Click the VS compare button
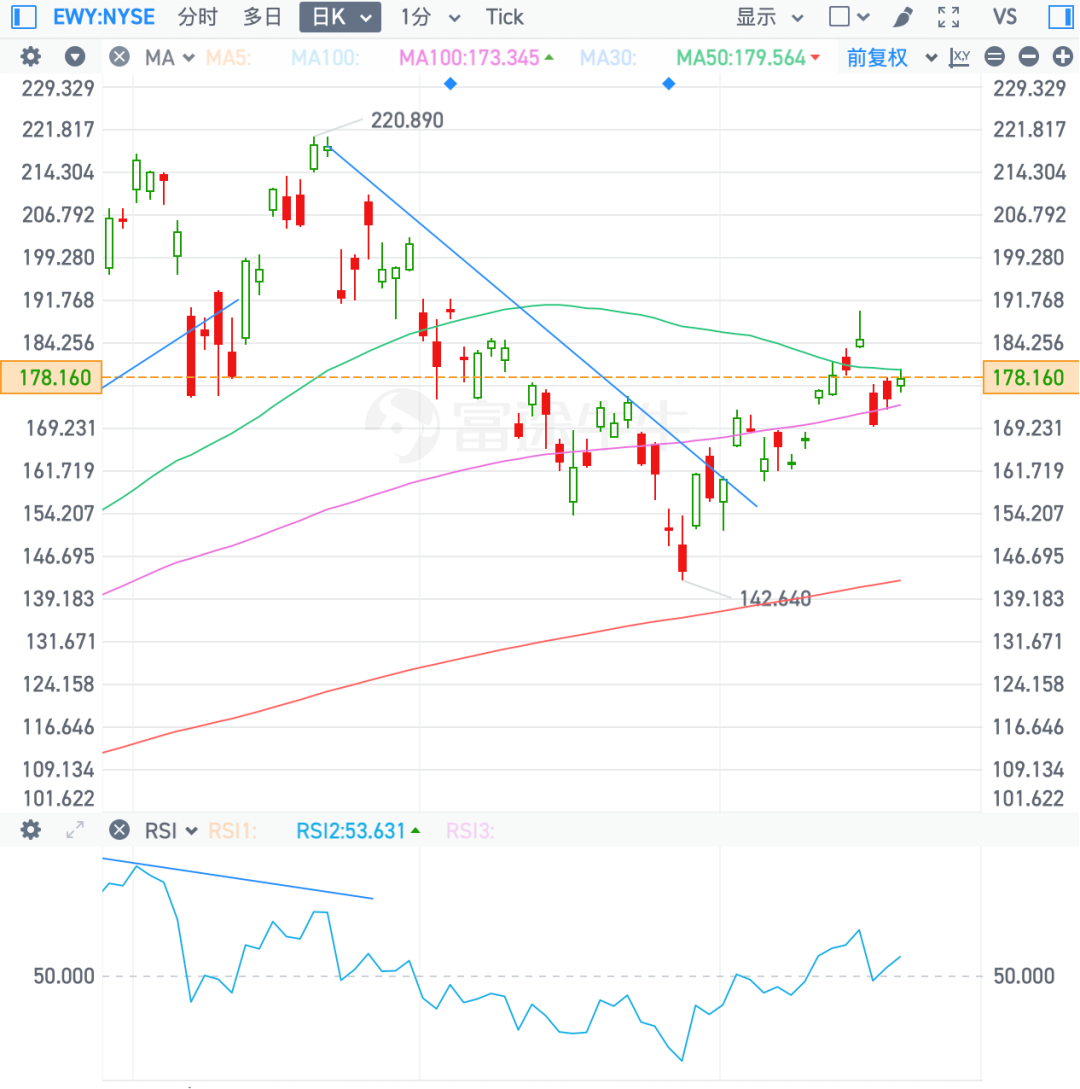Screen dimensions: 1080x1089 point(1004,17)
